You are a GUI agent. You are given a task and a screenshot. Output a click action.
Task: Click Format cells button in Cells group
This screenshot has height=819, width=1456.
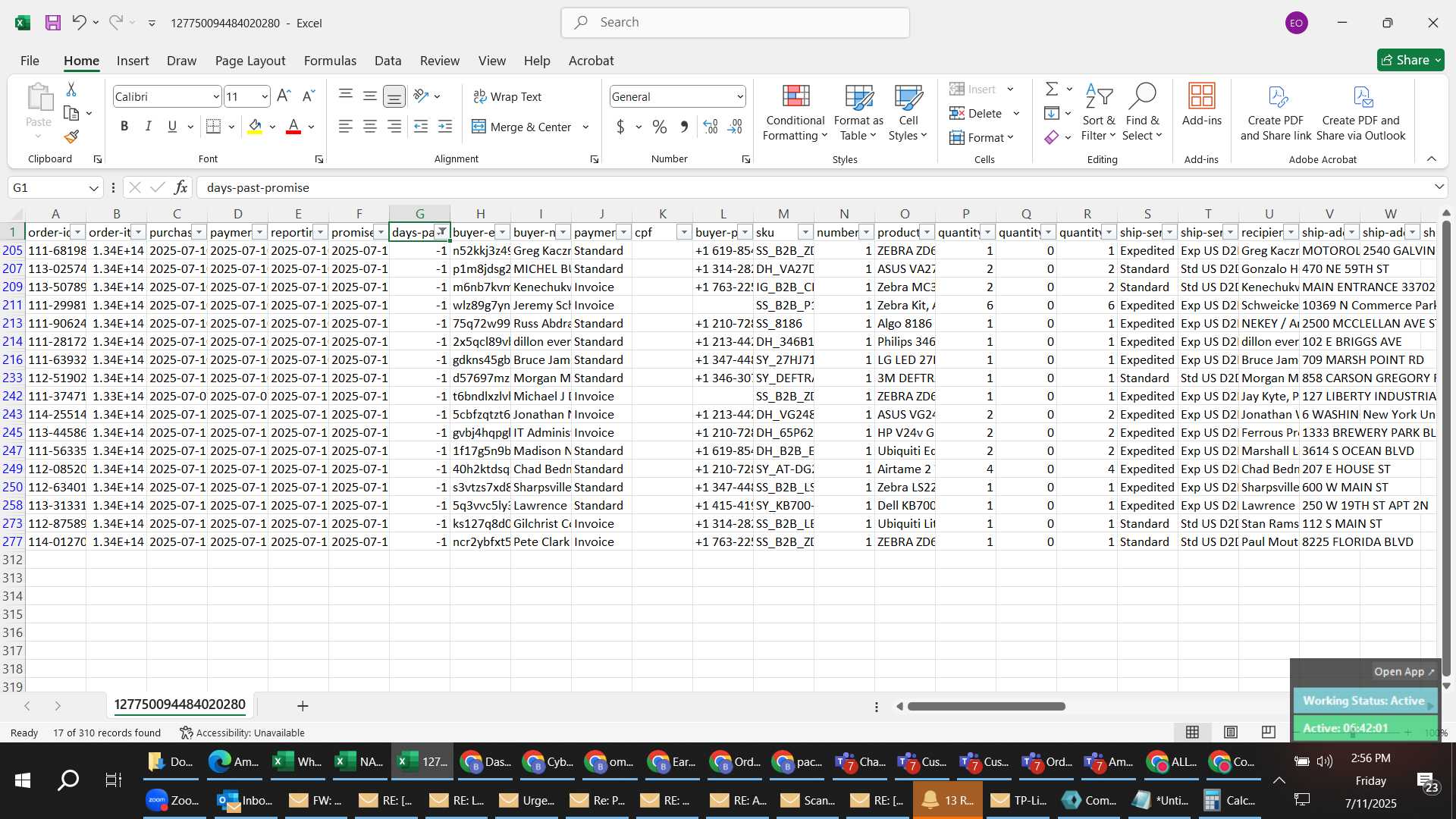pos(981,137)
